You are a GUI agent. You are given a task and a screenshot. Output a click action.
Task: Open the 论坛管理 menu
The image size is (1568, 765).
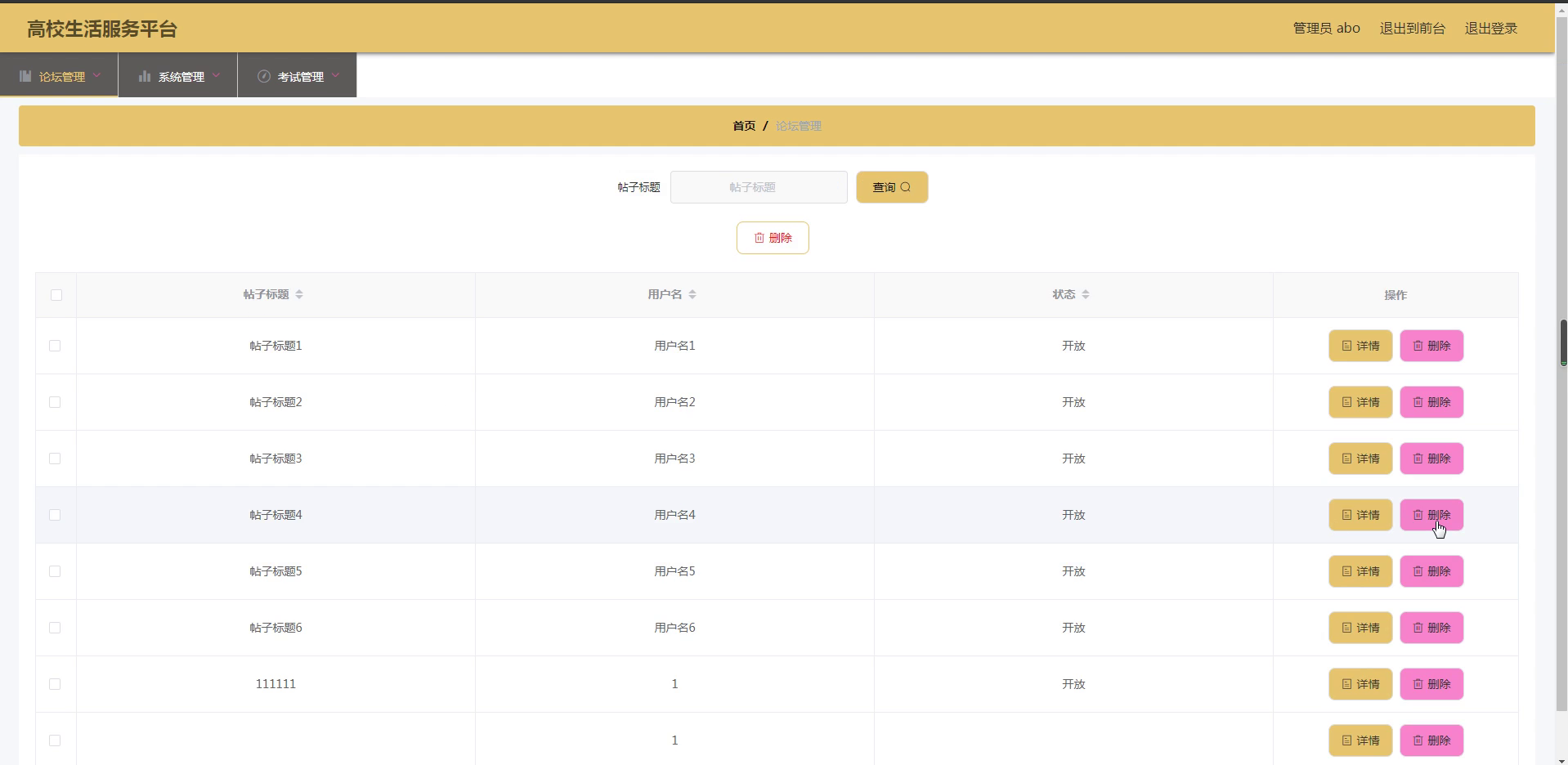pos(59,75)
